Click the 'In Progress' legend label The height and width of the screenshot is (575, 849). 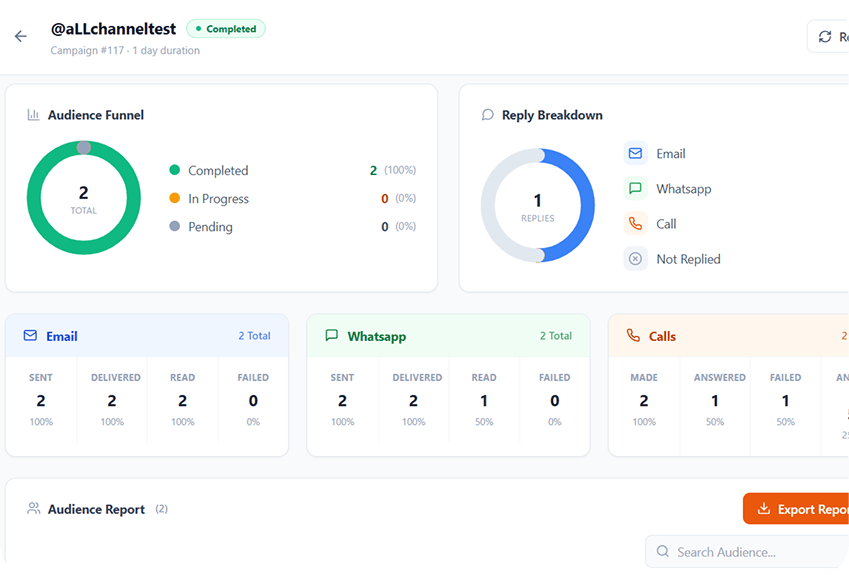click(218, 199)
